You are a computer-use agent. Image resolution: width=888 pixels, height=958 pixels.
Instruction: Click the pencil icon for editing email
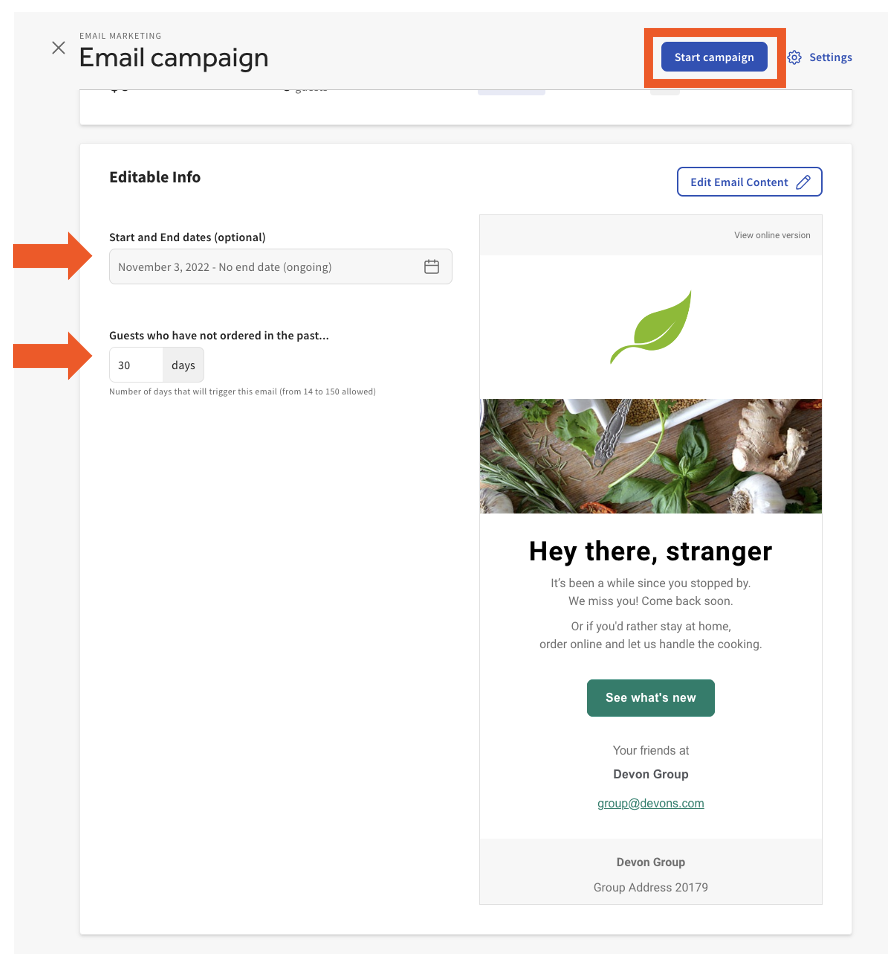click(804, 182)
